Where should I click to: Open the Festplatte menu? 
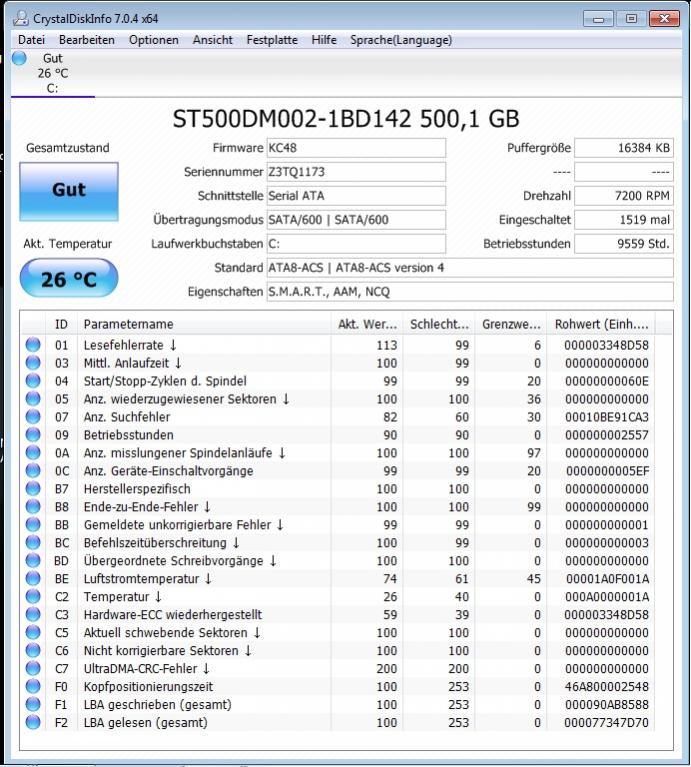[272, 40]
